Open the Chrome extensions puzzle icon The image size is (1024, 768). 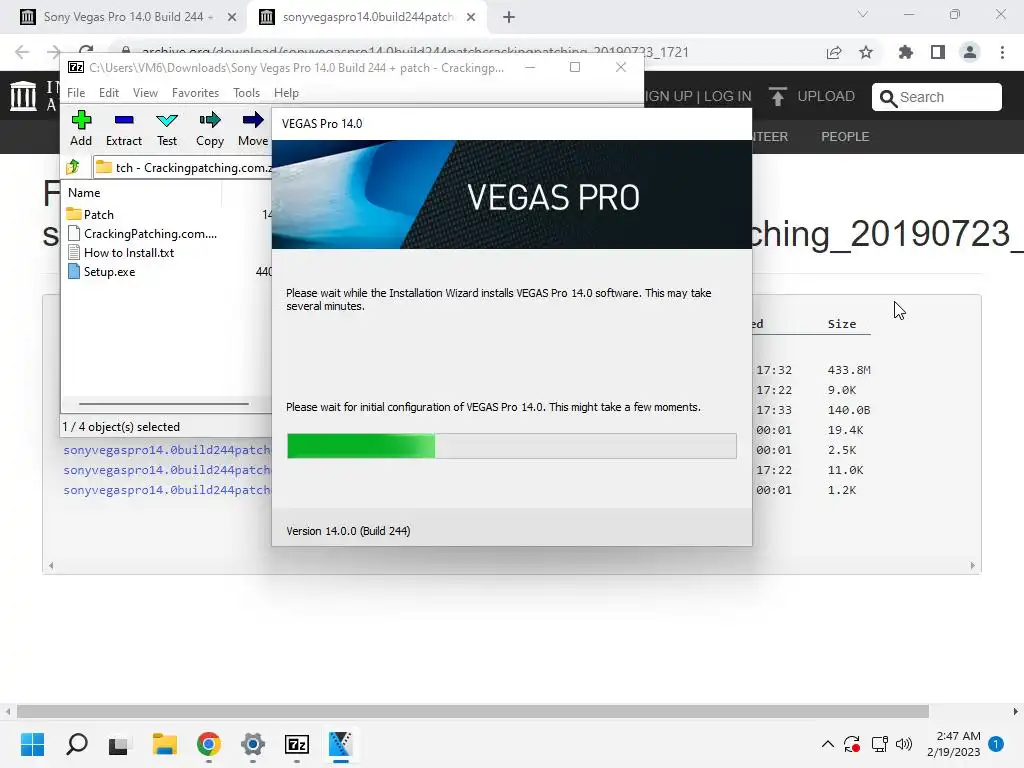click(906, 52)
